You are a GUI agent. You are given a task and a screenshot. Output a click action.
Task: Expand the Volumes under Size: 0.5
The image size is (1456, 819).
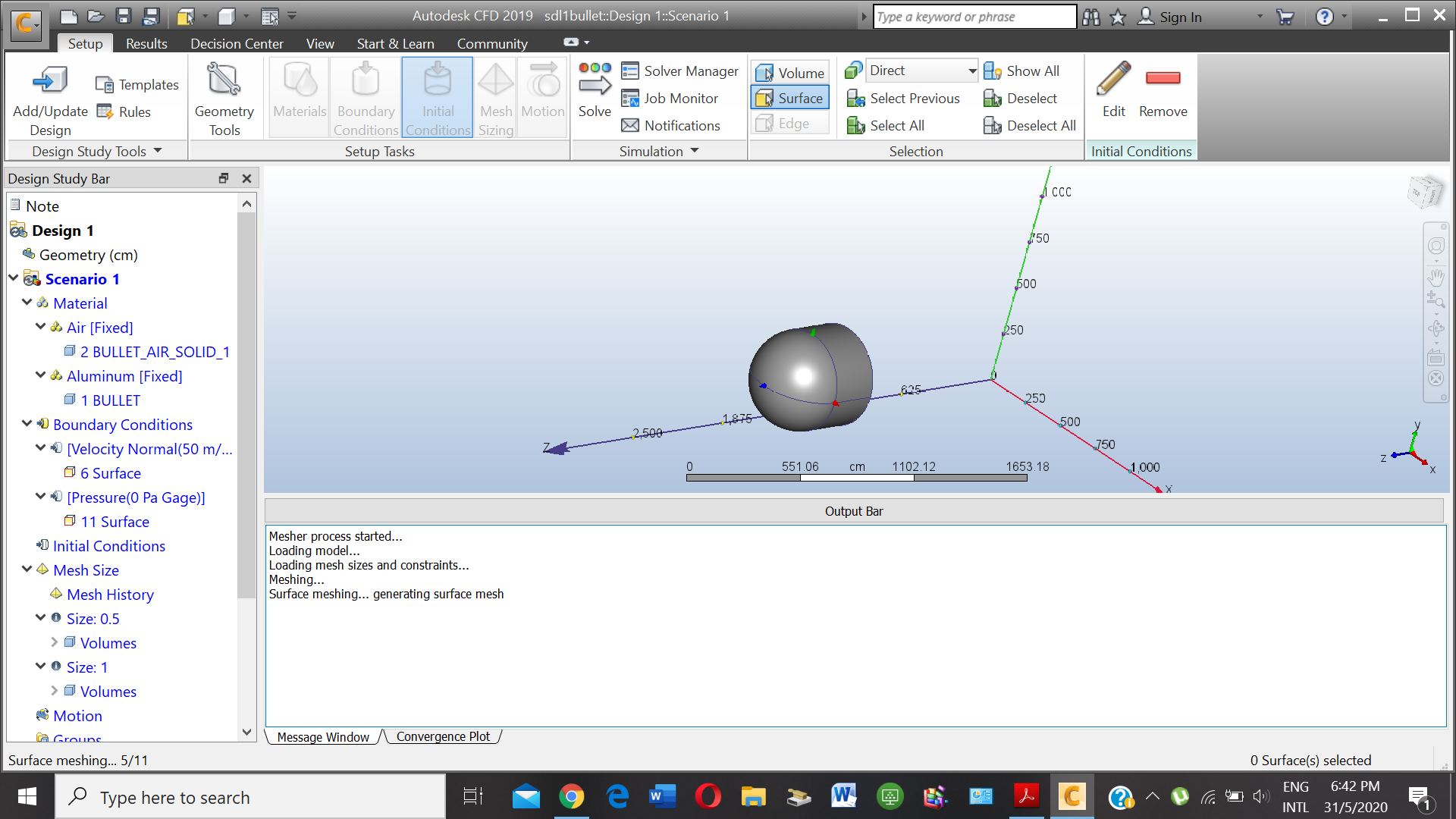tap(55, 642)
